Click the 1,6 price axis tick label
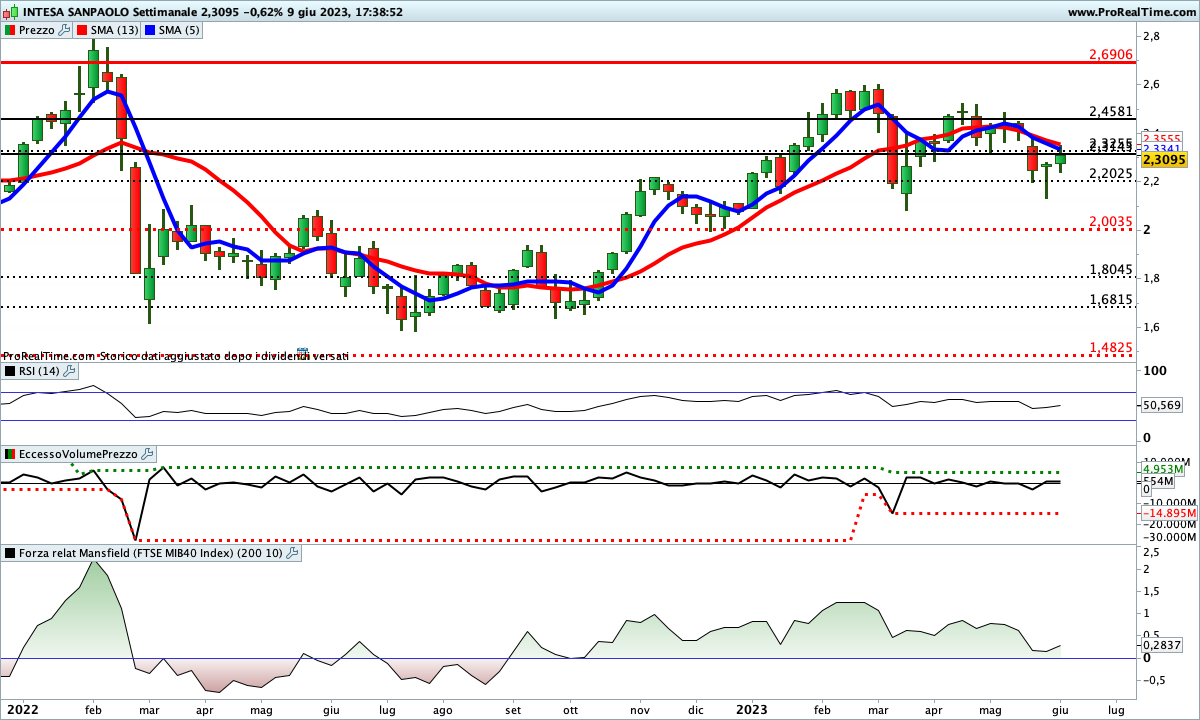This screenshot has width=1200, height=720. click(x=1151, y=327)
